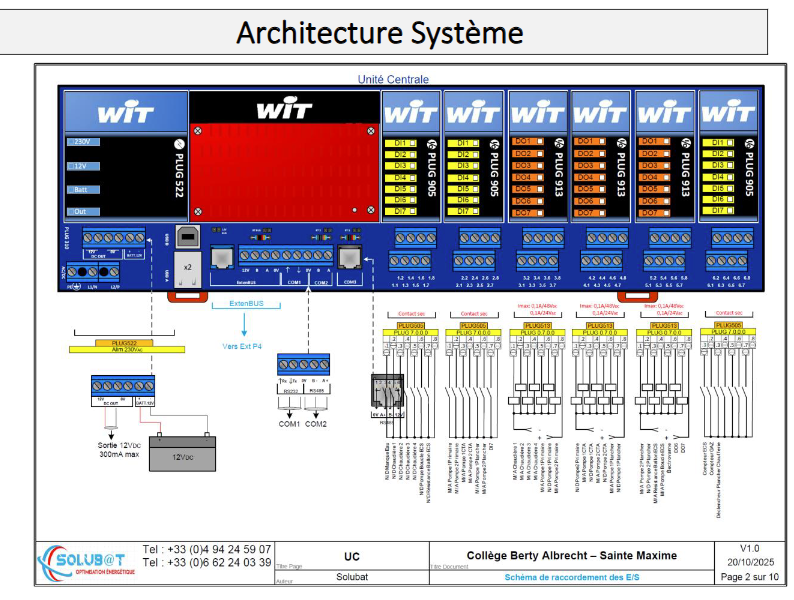Click terminal numbers 3.1 3.3 3.5 3.7
Image resolution: width=794 pixels, height=600 pixels.
pyautogui.click(x=537, y=286)
